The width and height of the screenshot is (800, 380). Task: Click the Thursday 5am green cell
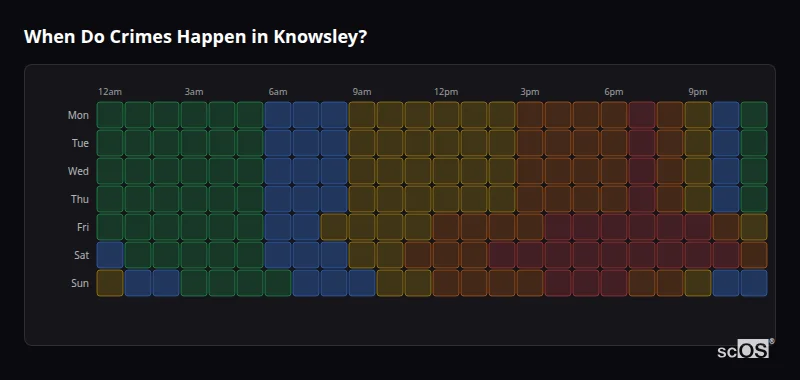(250, 199)
